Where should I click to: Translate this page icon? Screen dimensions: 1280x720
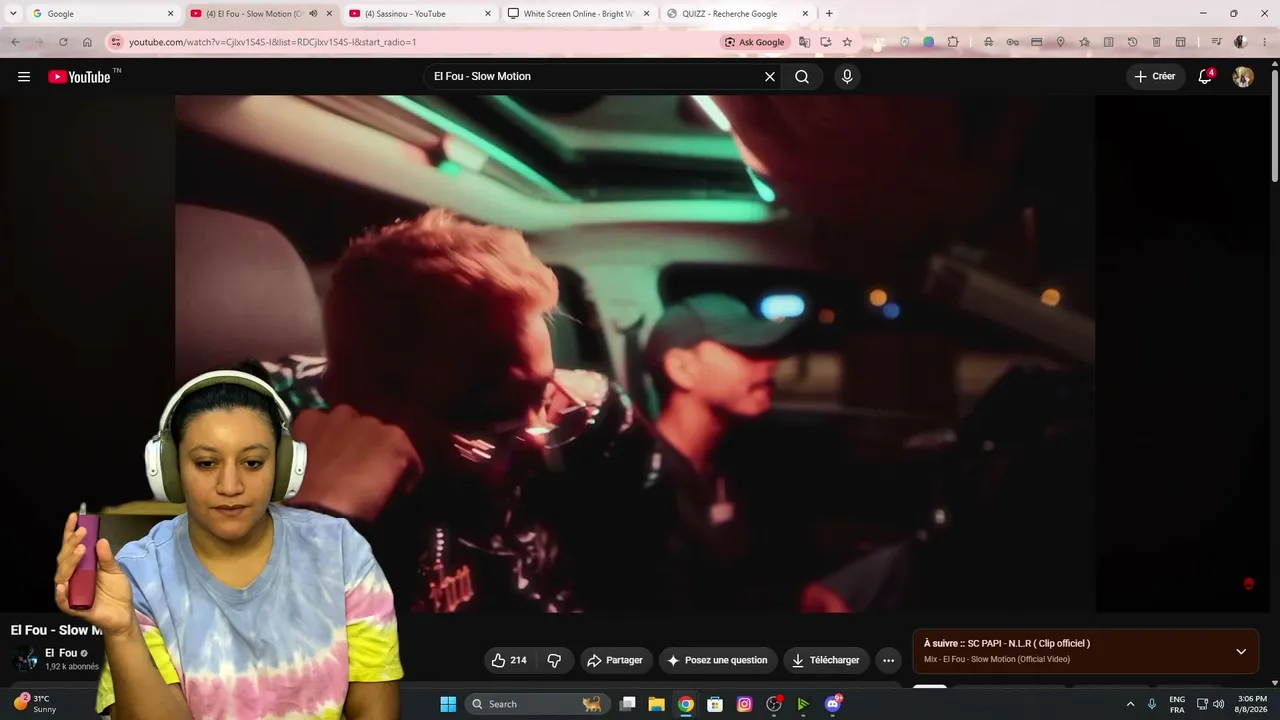tap(804, 42)
